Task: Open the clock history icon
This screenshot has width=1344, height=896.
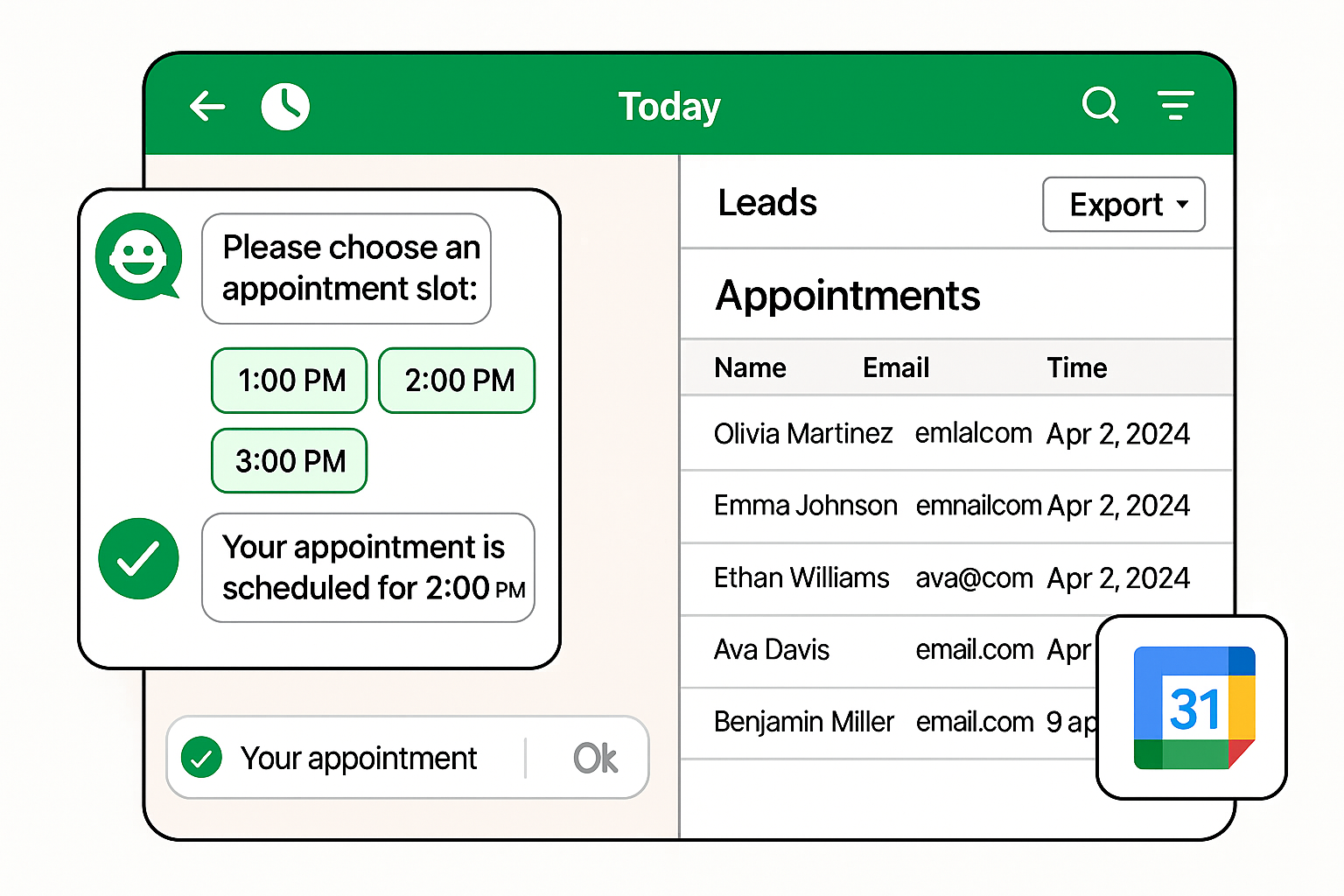Action: tap(285, 107)
